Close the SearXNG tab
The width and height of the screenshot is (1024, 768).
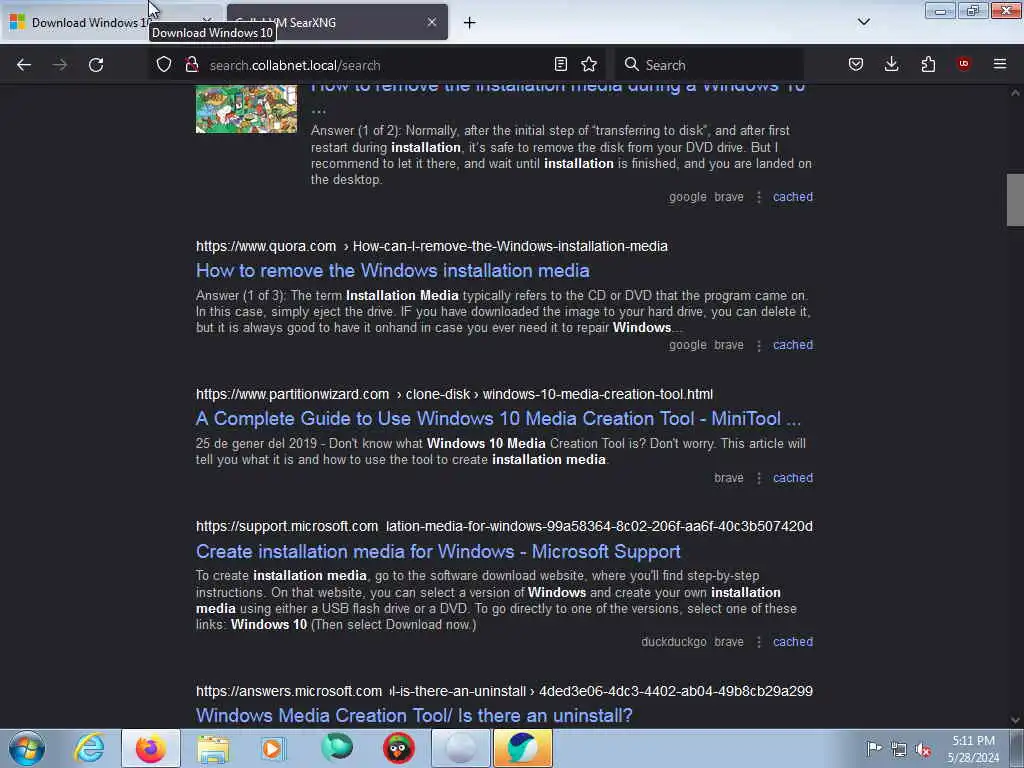(432, 22)
